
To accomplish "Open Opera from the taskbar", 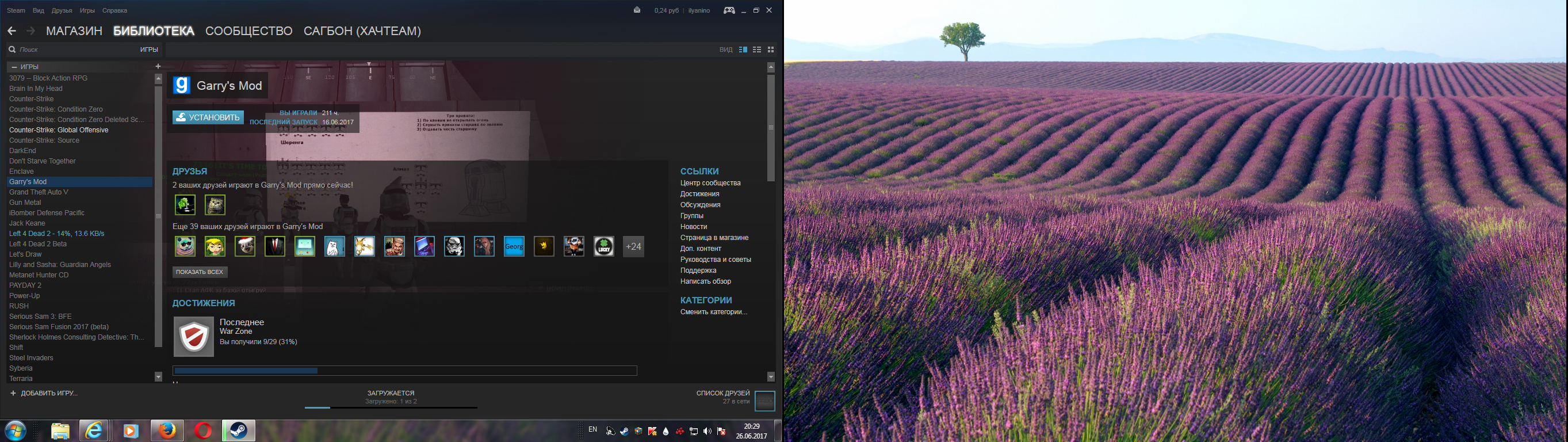I will [202, 431].
